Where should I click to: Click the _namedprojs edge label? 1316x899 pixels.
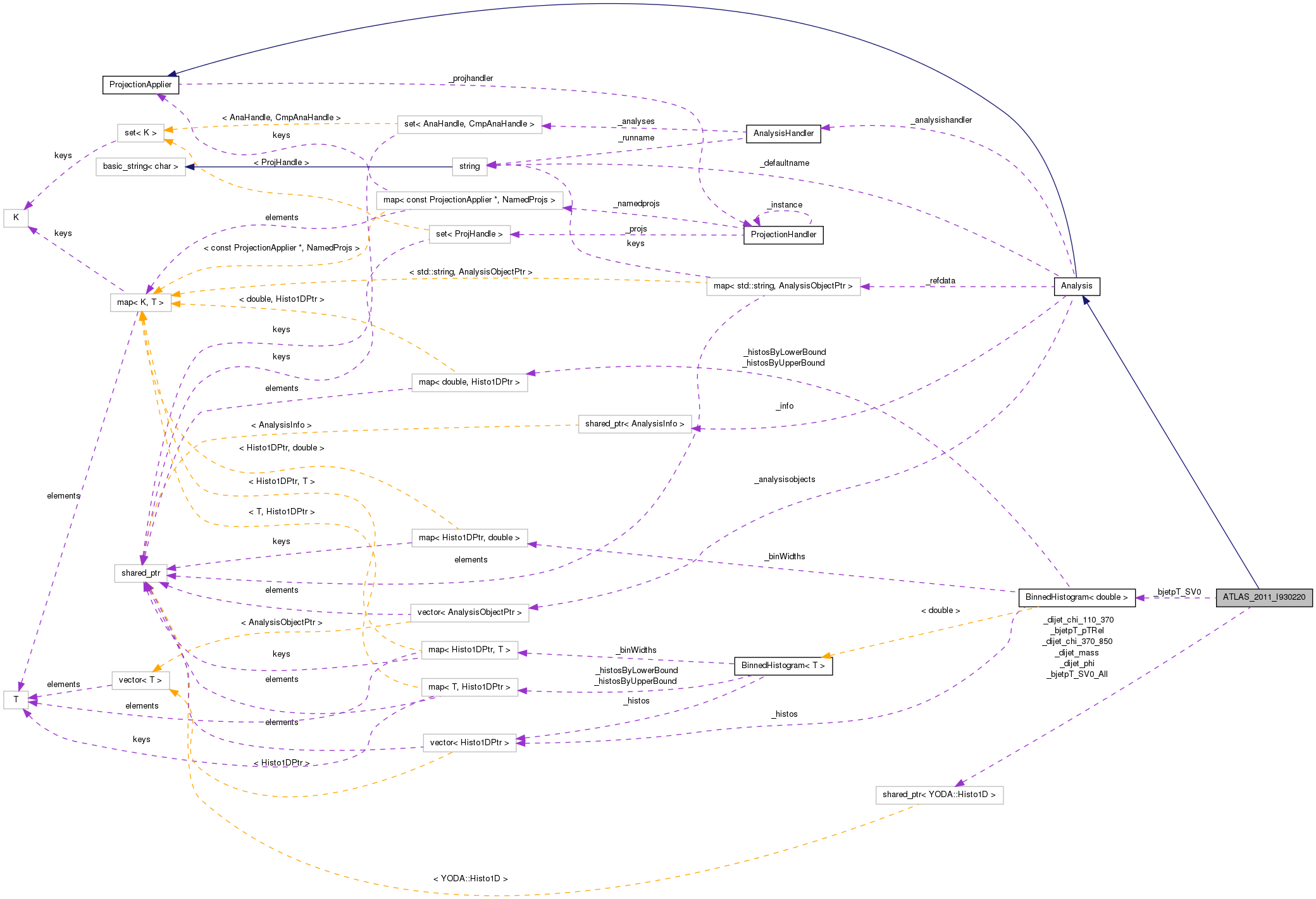click(x=636, y=204)
